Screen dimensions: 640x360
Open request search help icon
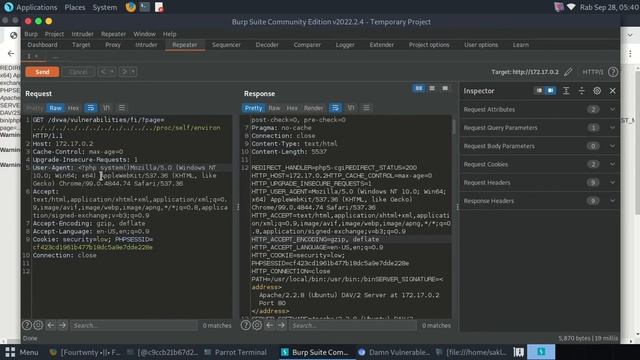[x=27, y=325]
